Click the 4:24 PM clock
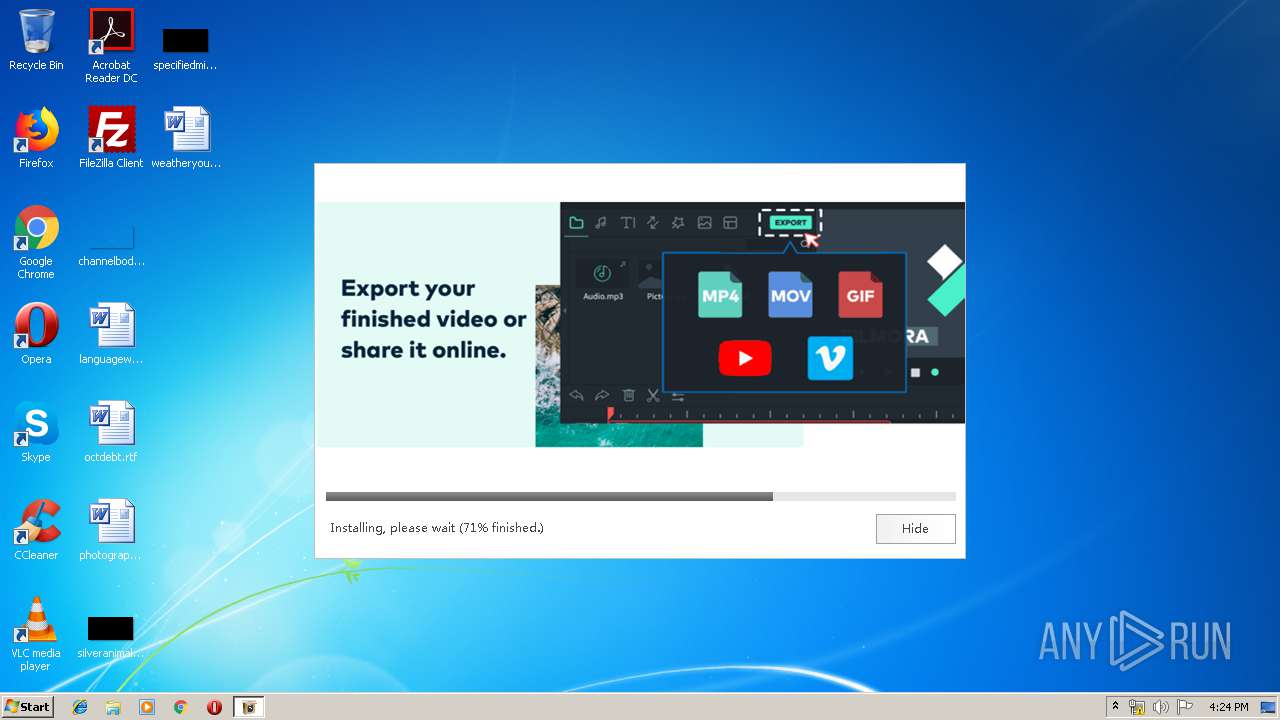This screenshot has width=1280, height=720. tap(1228, 707)
